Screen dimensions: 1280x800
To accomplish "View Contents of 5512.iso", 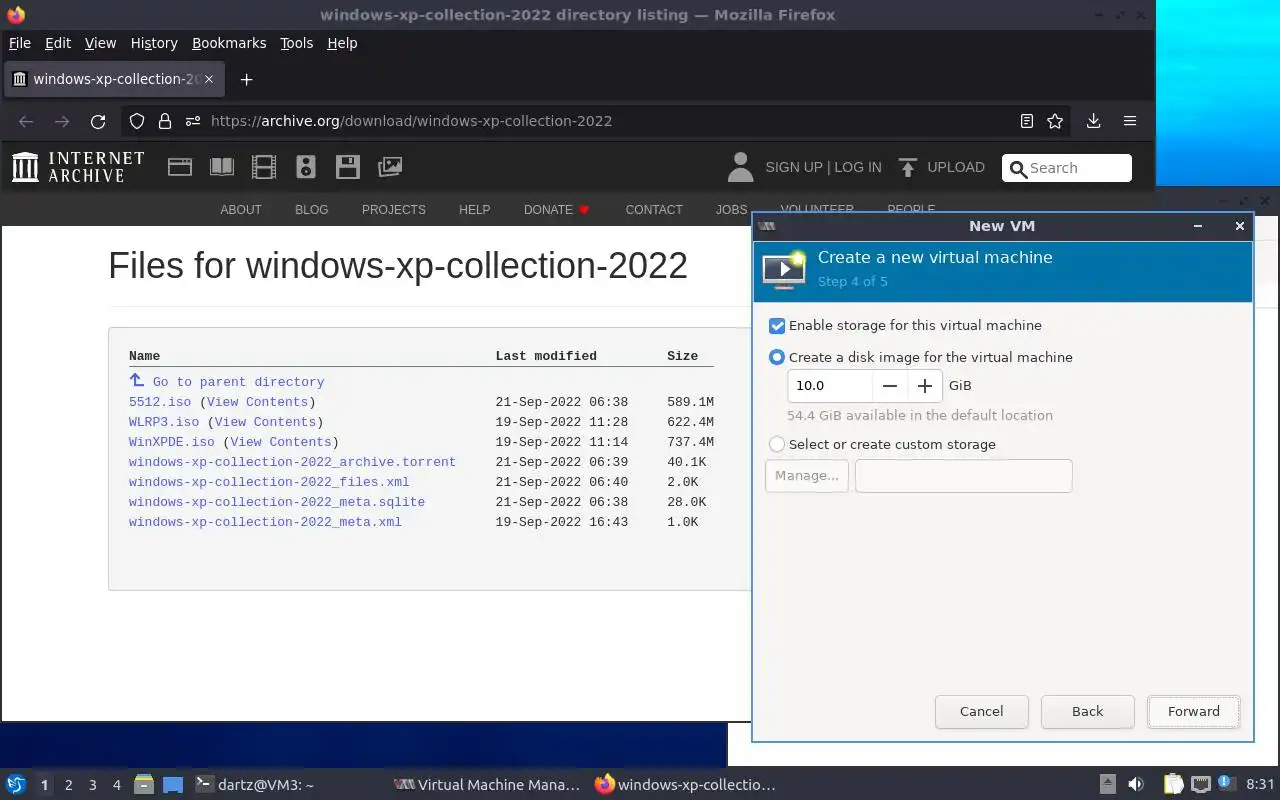I will [x=257, y=402].
